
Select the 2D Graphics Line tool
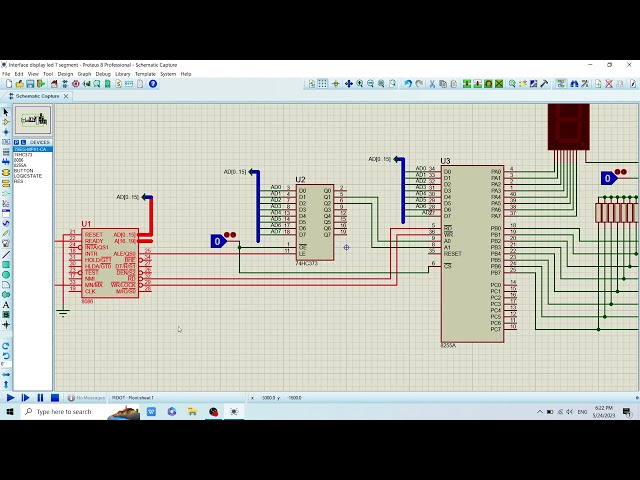click(x=6, y=254)
